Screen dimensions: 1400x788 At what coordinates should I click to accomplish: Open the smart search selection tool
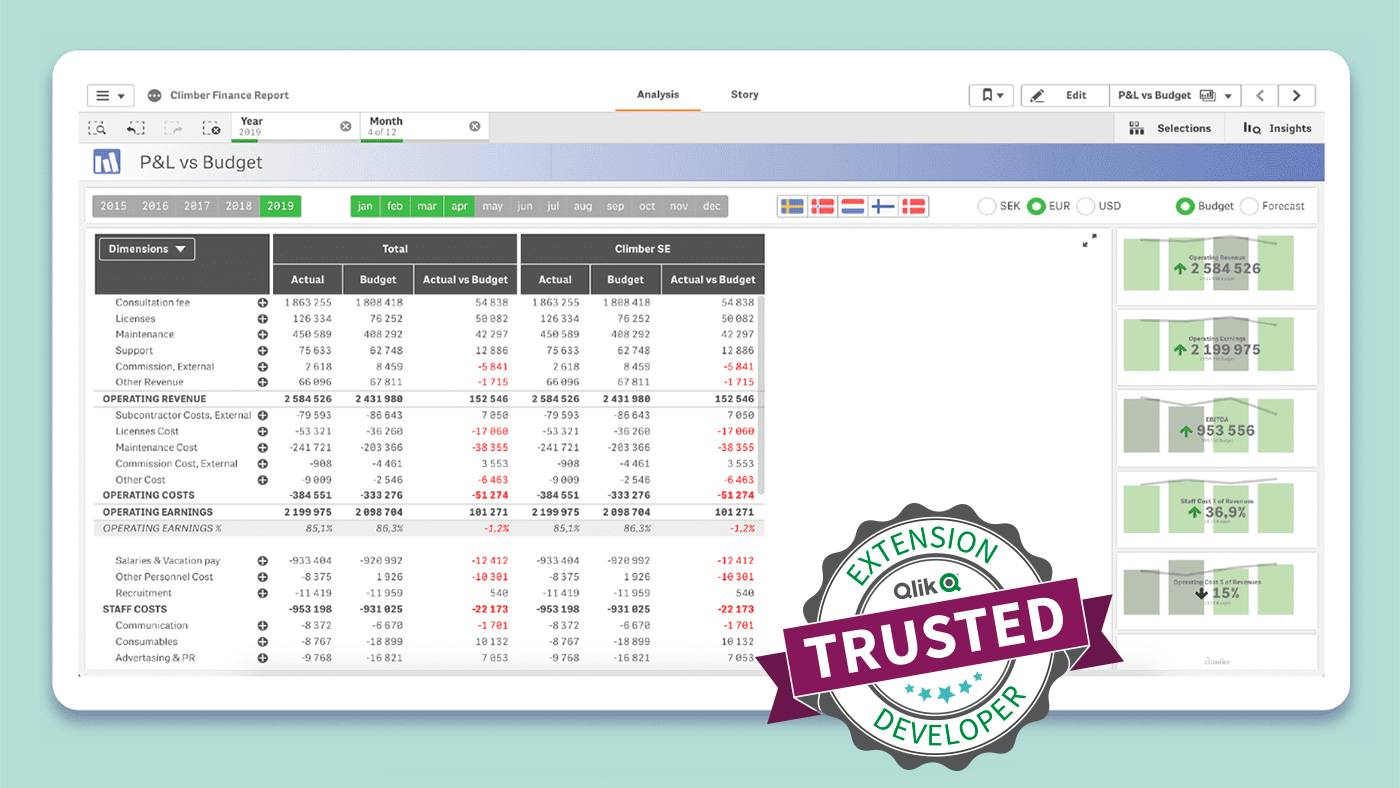[97, 128]
